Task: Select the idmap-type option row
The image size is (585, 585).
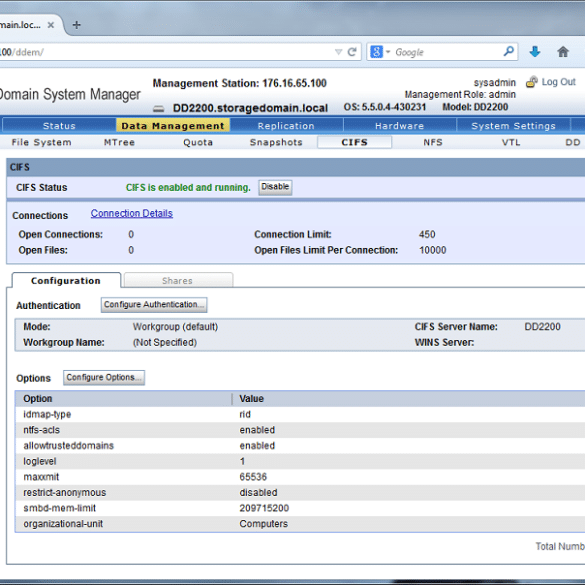Action: (x=300, y=414)
